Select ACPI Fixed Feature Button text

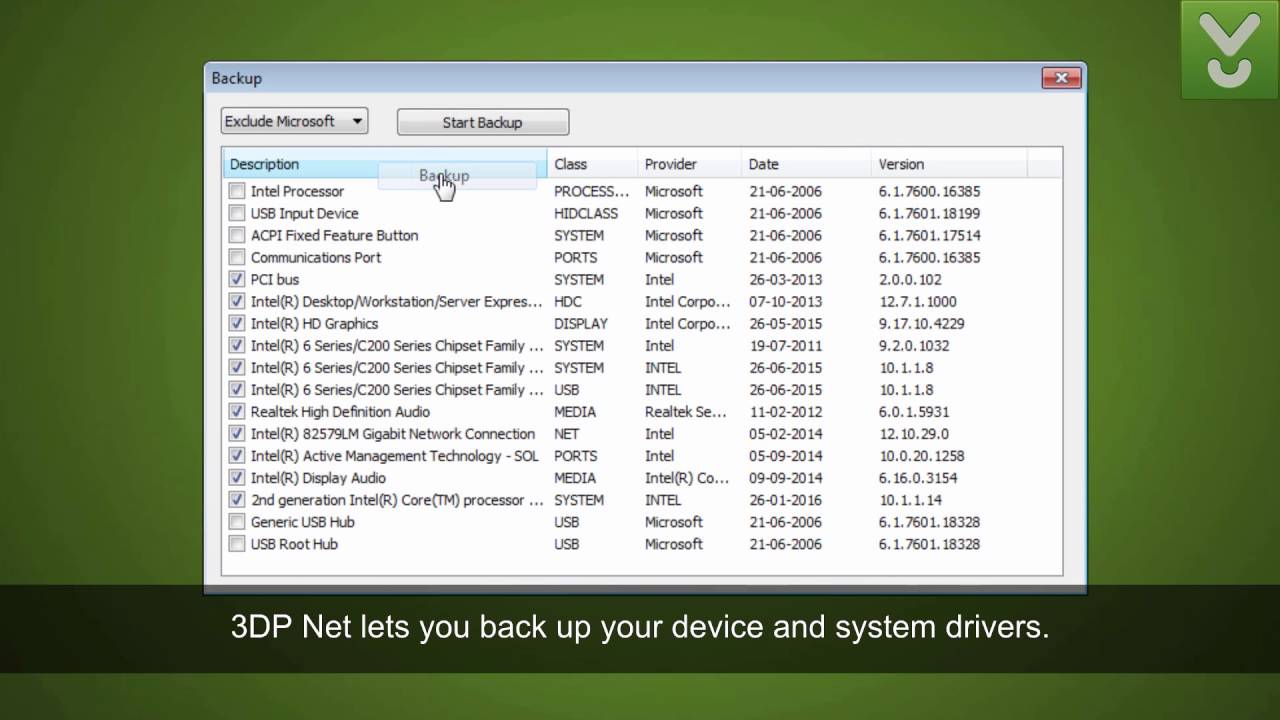click(334, 235)
